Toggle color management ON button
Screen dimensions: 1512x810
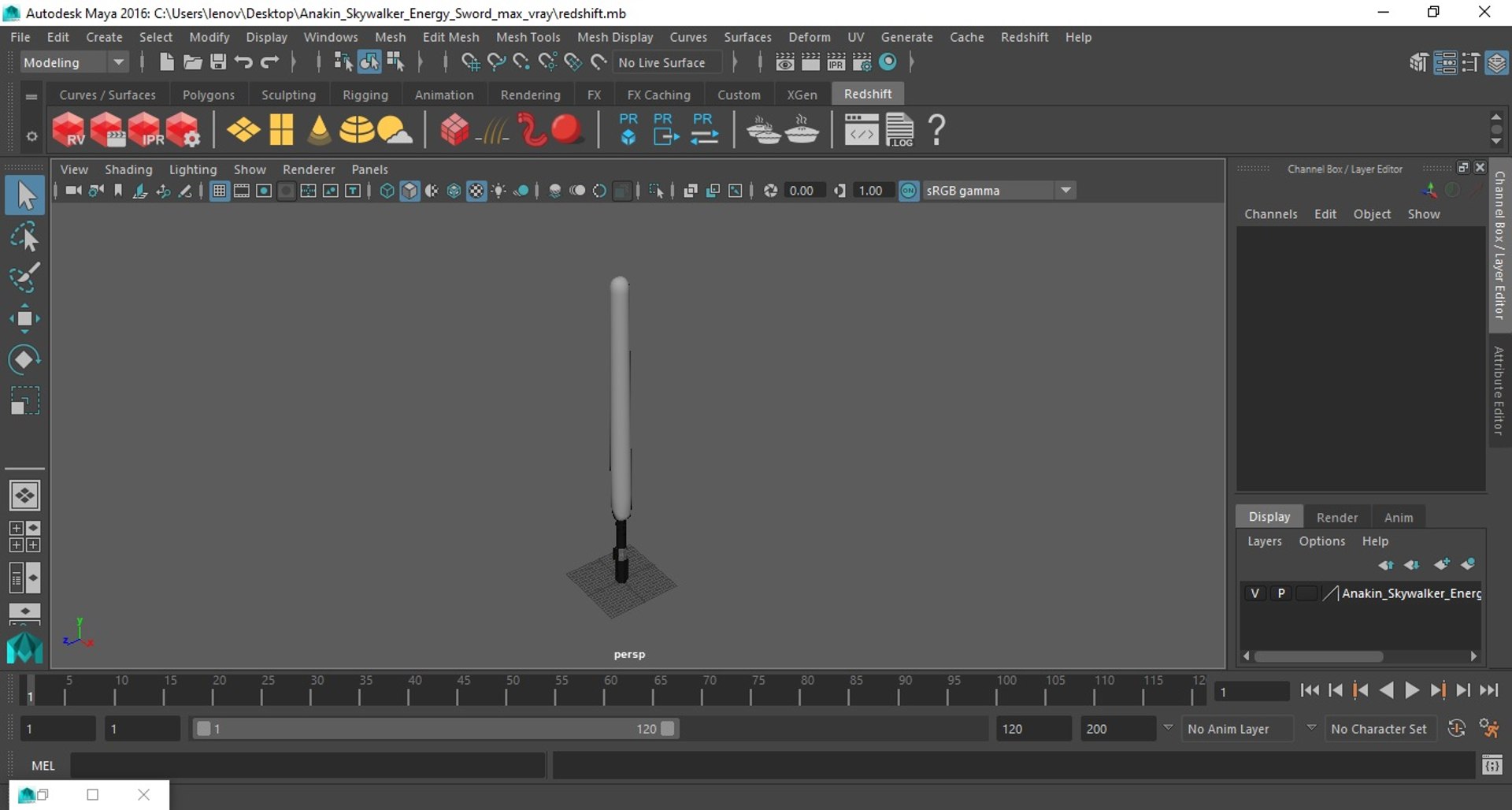909,191
